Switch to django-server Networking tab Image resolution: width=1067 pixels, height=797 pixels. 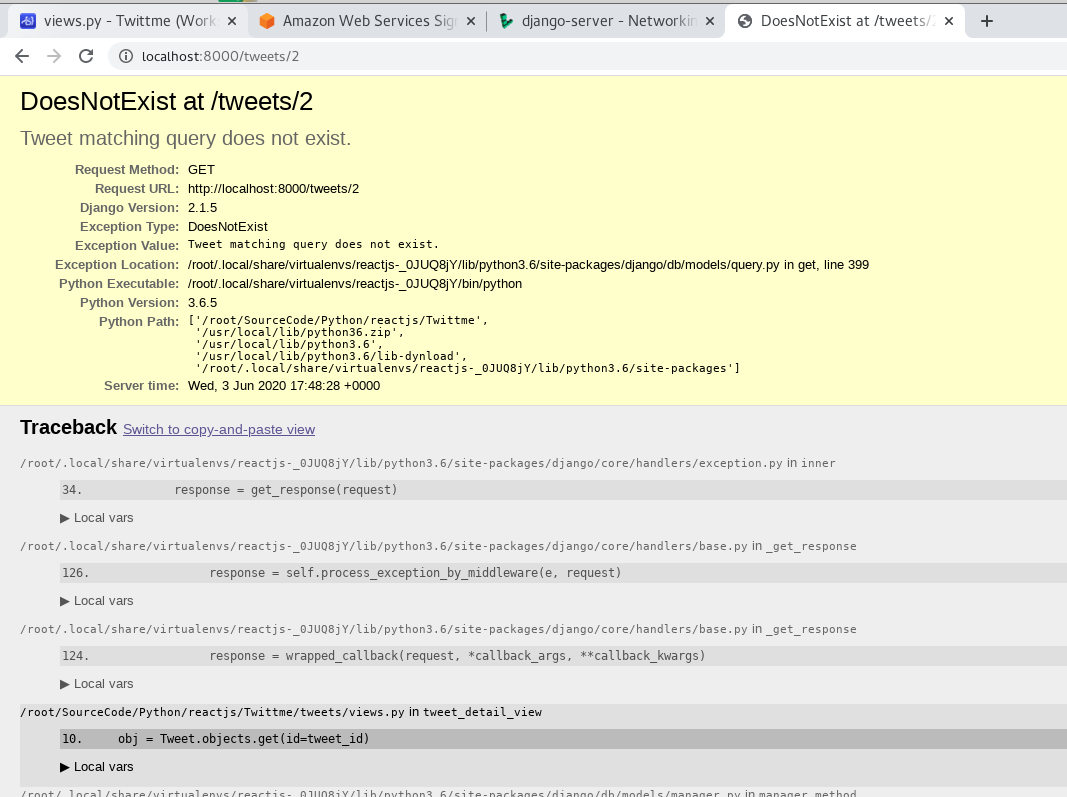click(607, 21)
